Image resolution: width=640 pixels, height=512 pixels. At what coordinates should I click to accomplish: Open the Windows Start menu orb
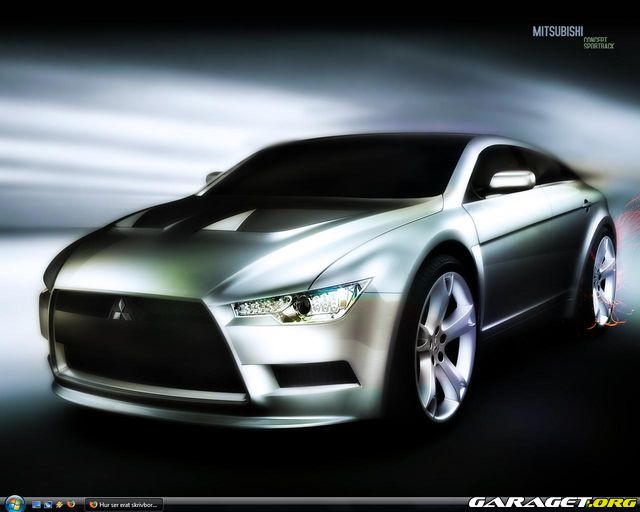[13, 503]
